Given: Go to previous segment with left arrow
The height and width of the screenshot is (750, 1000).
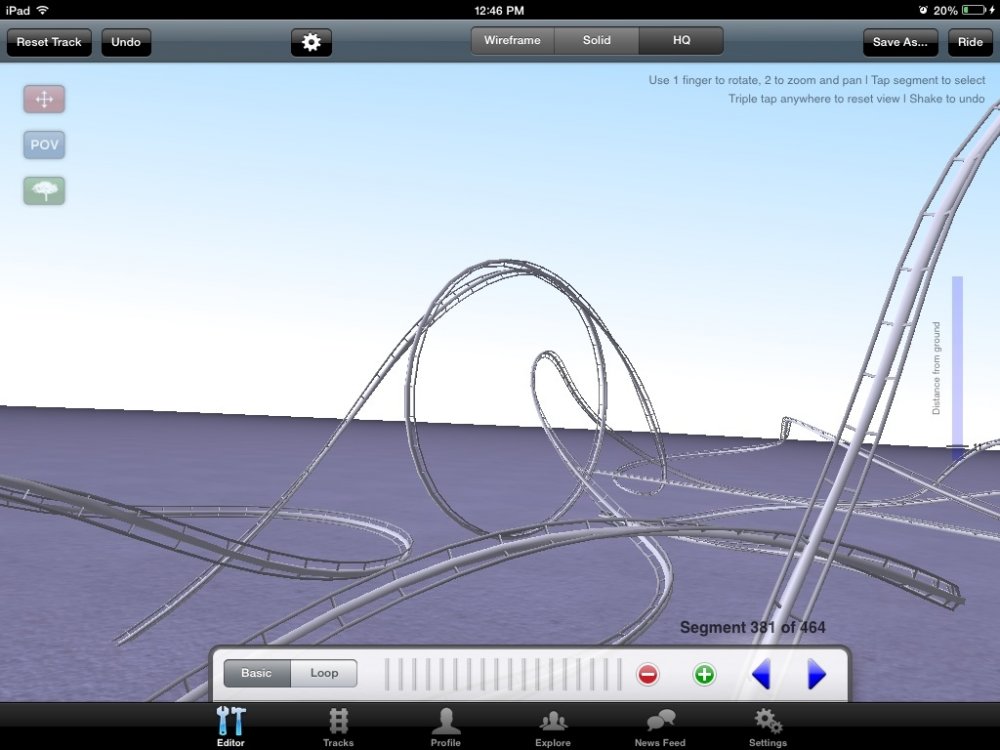Looking at the screenshot, I should 761,674.
